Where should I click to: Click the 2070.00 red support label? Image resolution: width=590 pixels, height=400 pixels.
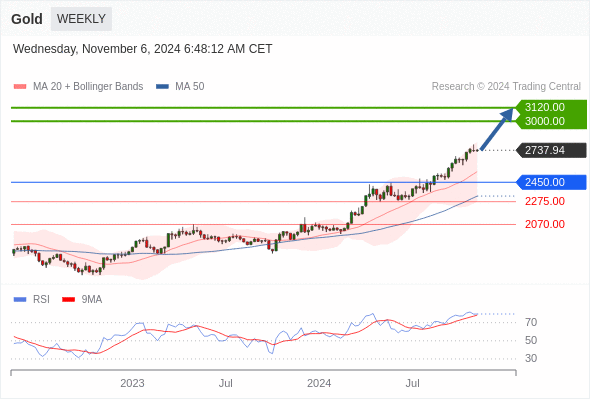545,224
